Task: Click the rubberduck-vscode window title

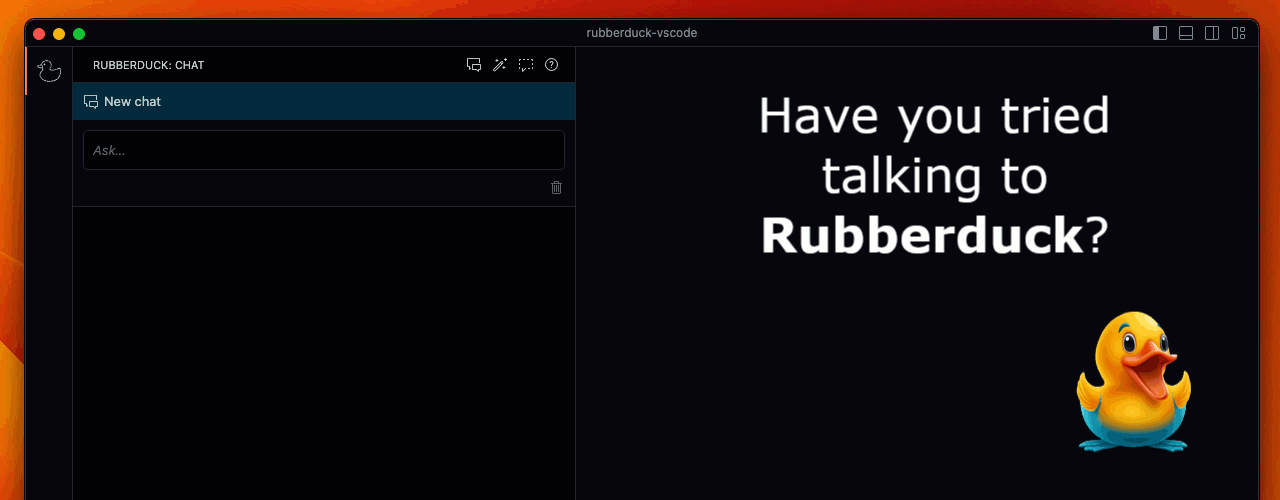Action: 641,33
